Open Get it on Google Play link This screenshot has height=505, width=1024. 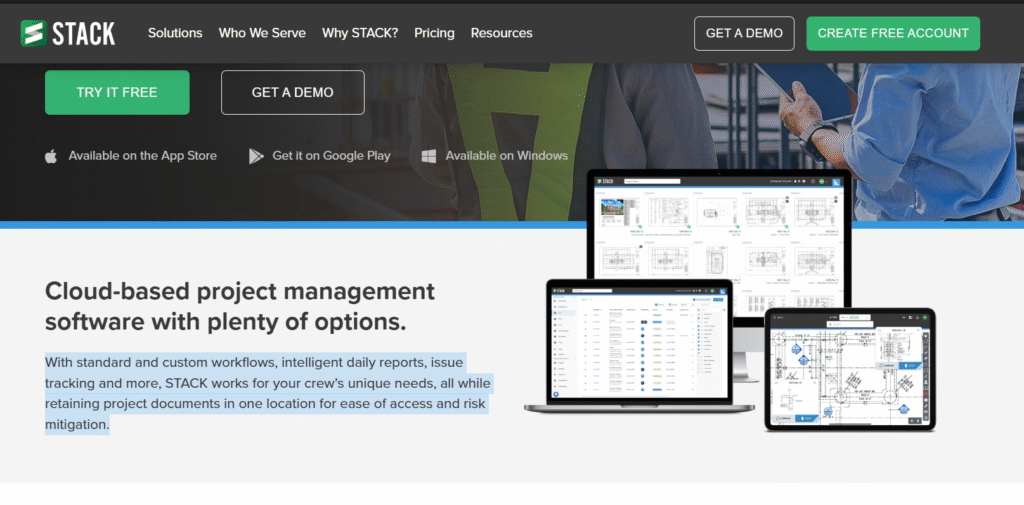click(331, 156)
